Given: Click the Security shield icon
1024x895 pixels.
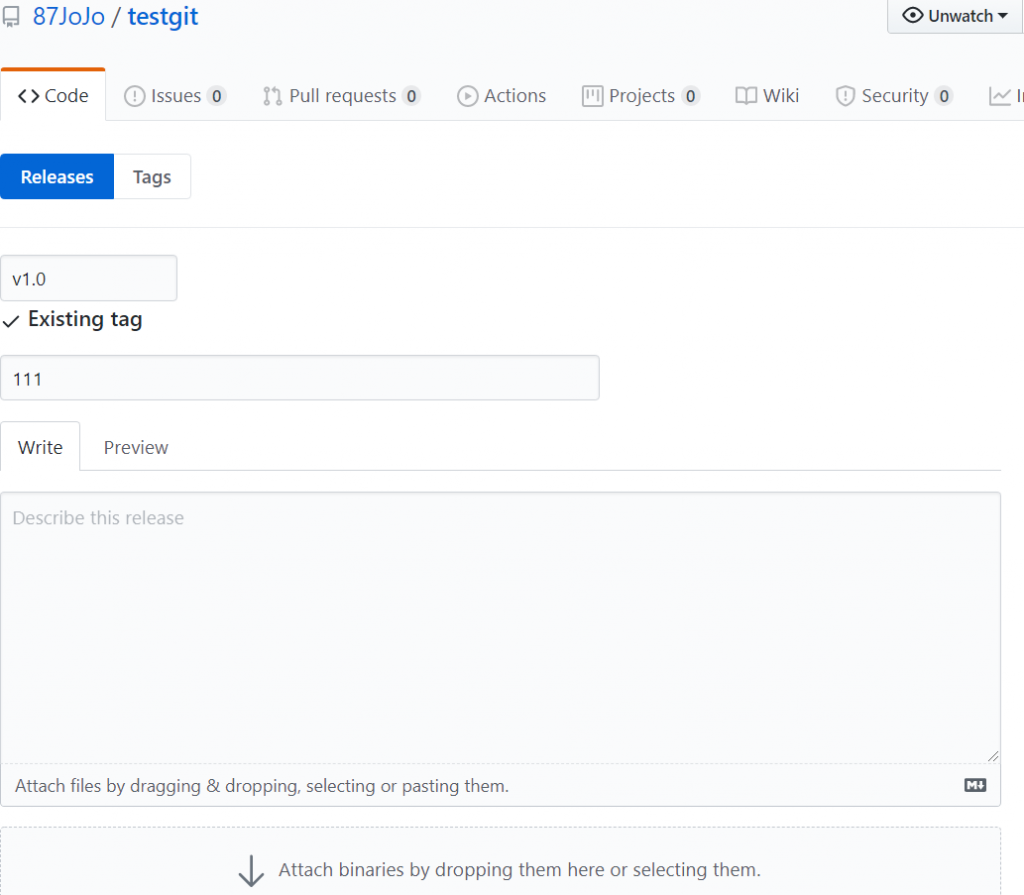Looking at the screenshot, I should (x=845, y=96).
